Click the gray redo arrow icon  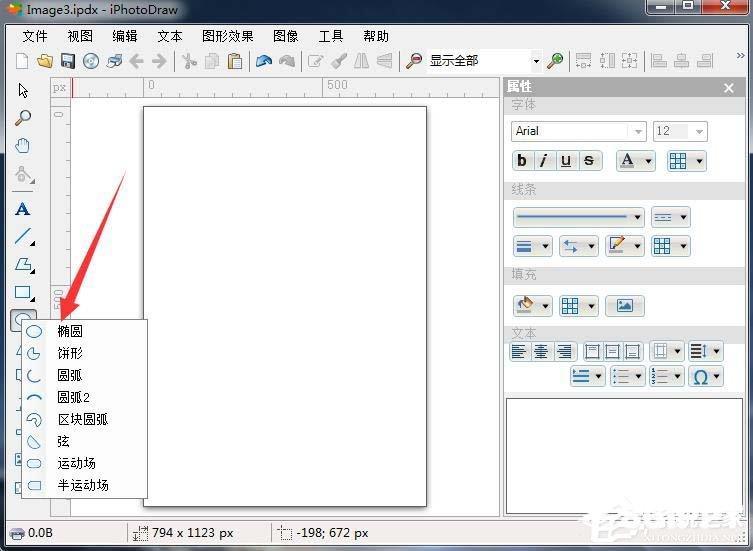click(287, 61)
